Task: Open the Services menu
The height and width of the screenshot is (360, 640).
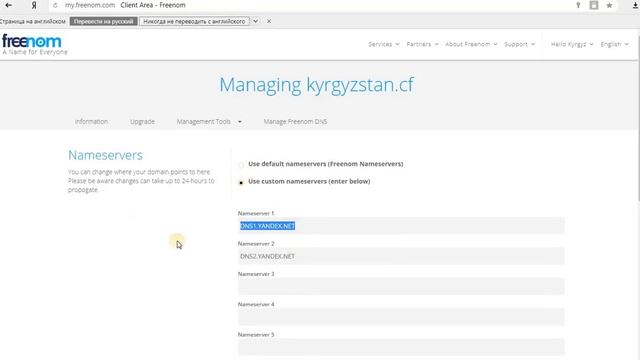Action: coord(384,44)
